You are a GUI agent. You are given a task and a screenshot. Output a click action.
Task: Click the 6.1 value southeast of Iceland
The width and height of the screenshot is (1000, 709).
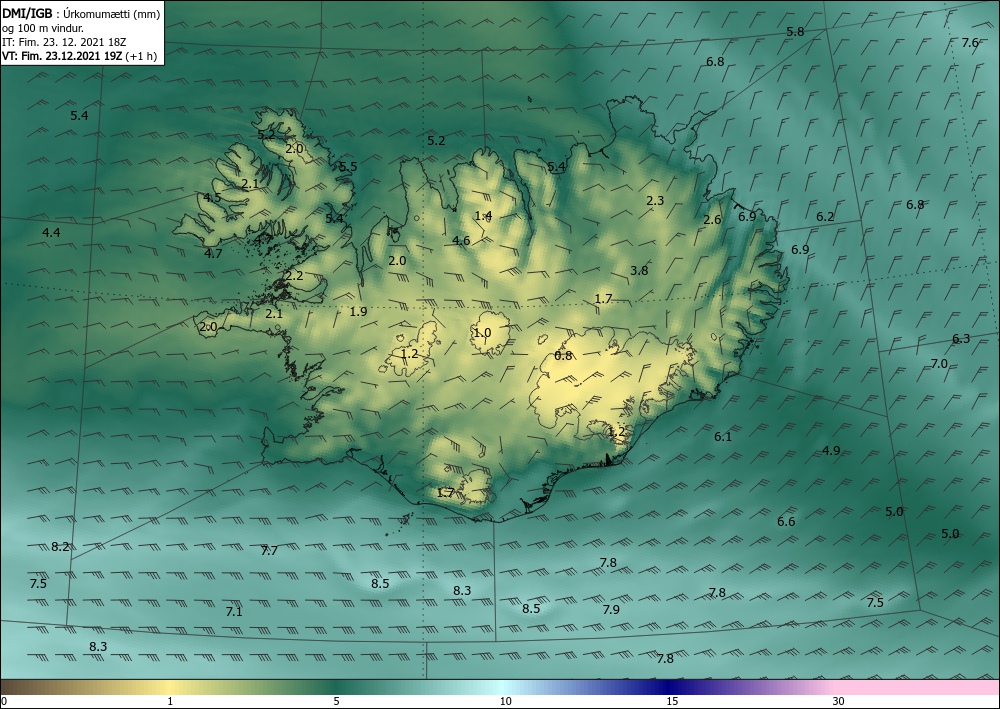pyautogui.click(x=723, y=437)
